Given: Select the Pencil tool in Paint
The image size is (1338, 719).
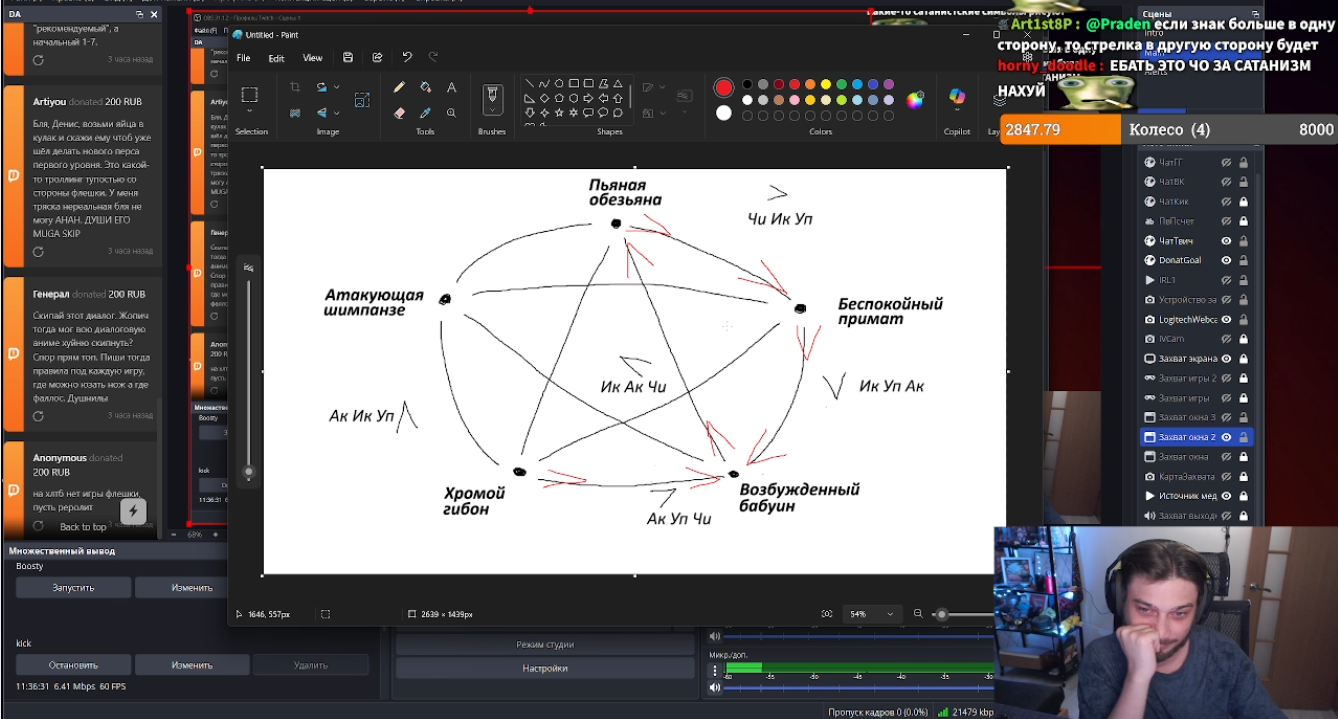Looking at the screenshot, I should click(x=399, y=88).
